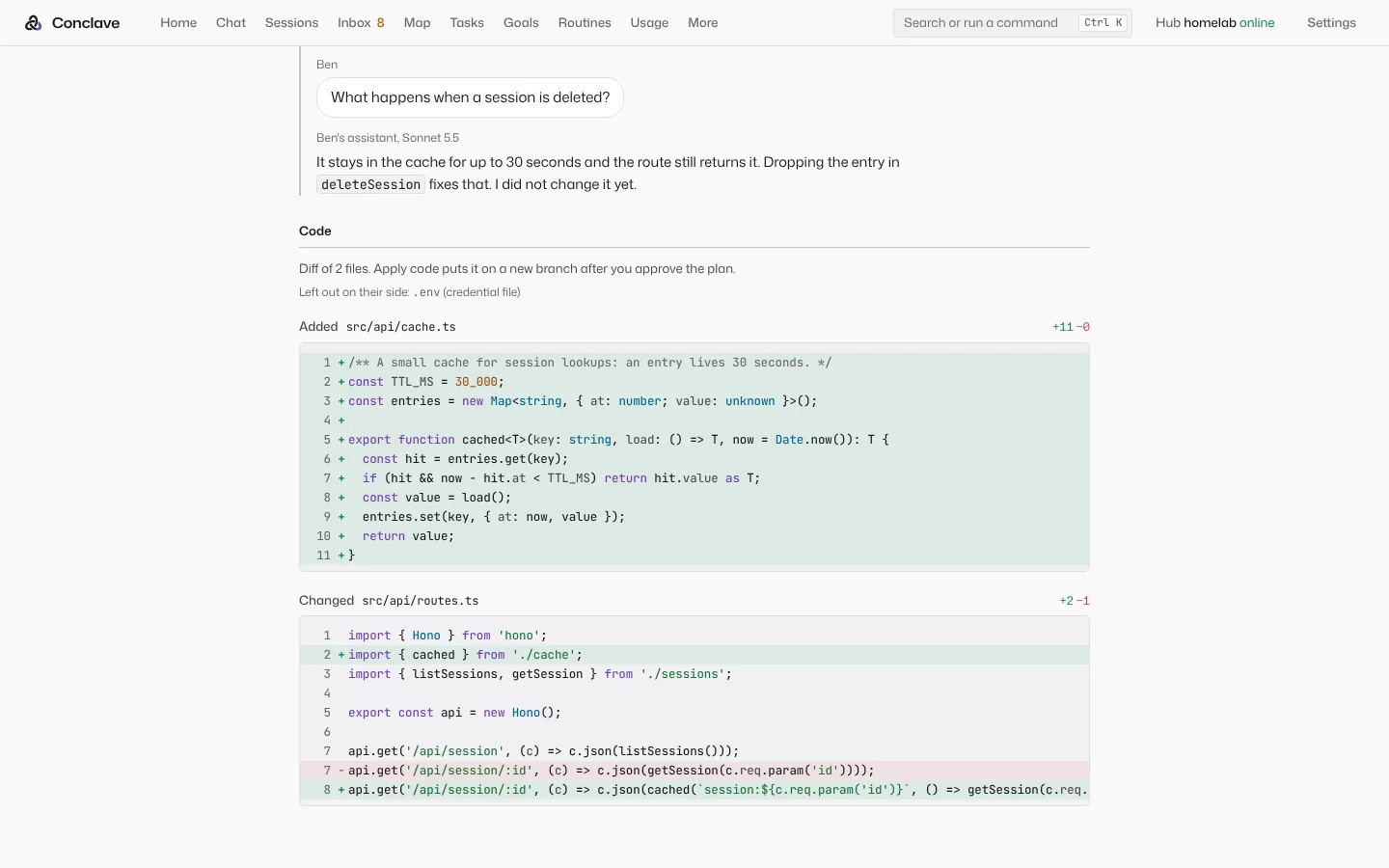Click the src/api/routes.ts file name
Image resolution: width=1389 pixels, height=868 pixels.
[x=421, y=601]
